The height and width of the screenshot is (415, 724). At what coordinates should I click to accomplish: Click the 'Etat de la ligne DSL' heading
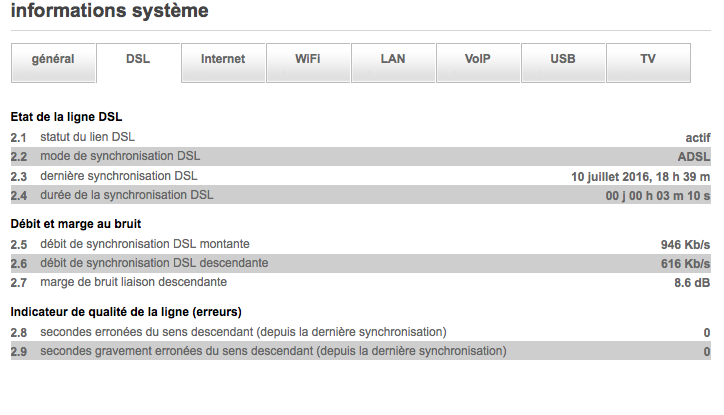[66, 118]
